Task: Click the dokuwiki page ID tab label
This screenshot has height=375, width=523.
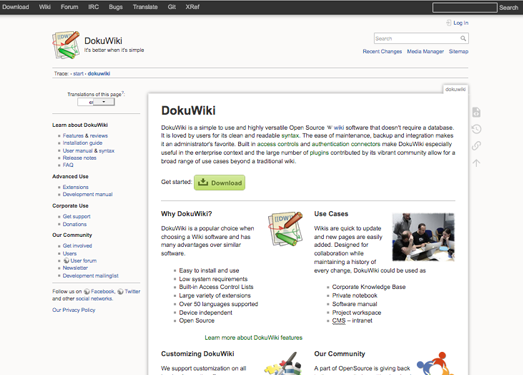Action: pos(455,89)
